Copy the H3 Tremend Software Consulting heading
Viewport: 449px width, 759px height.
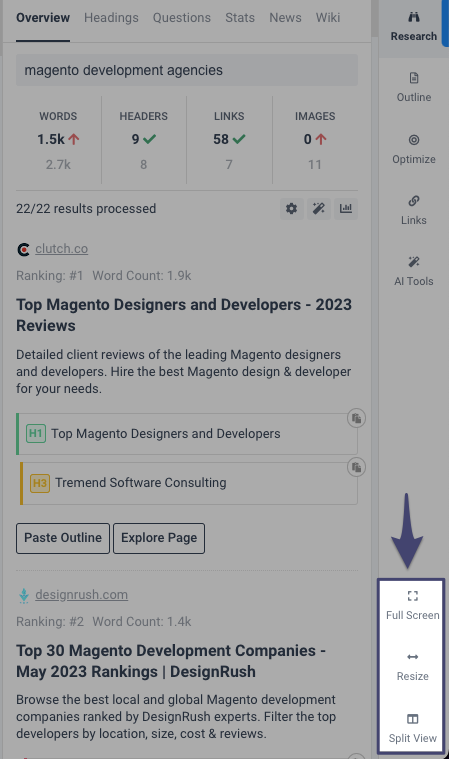[x=357, y=467]
